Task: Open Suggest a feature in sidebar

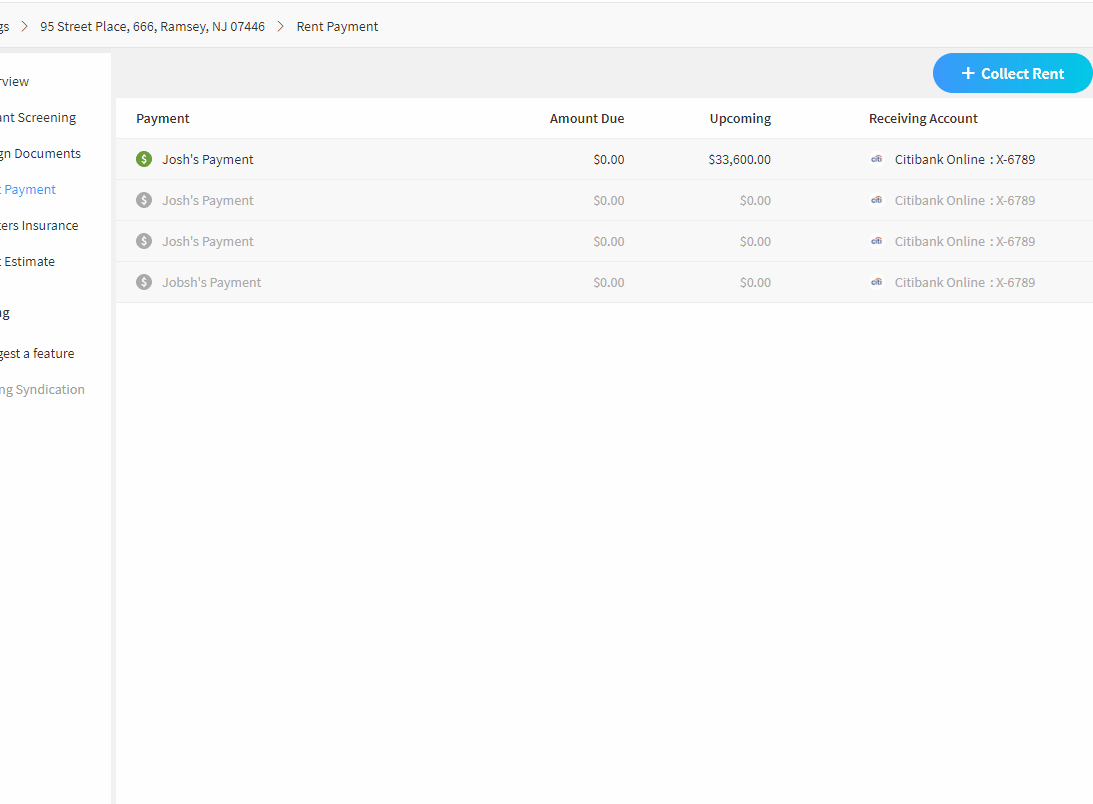Action: (x=37, y=354)
